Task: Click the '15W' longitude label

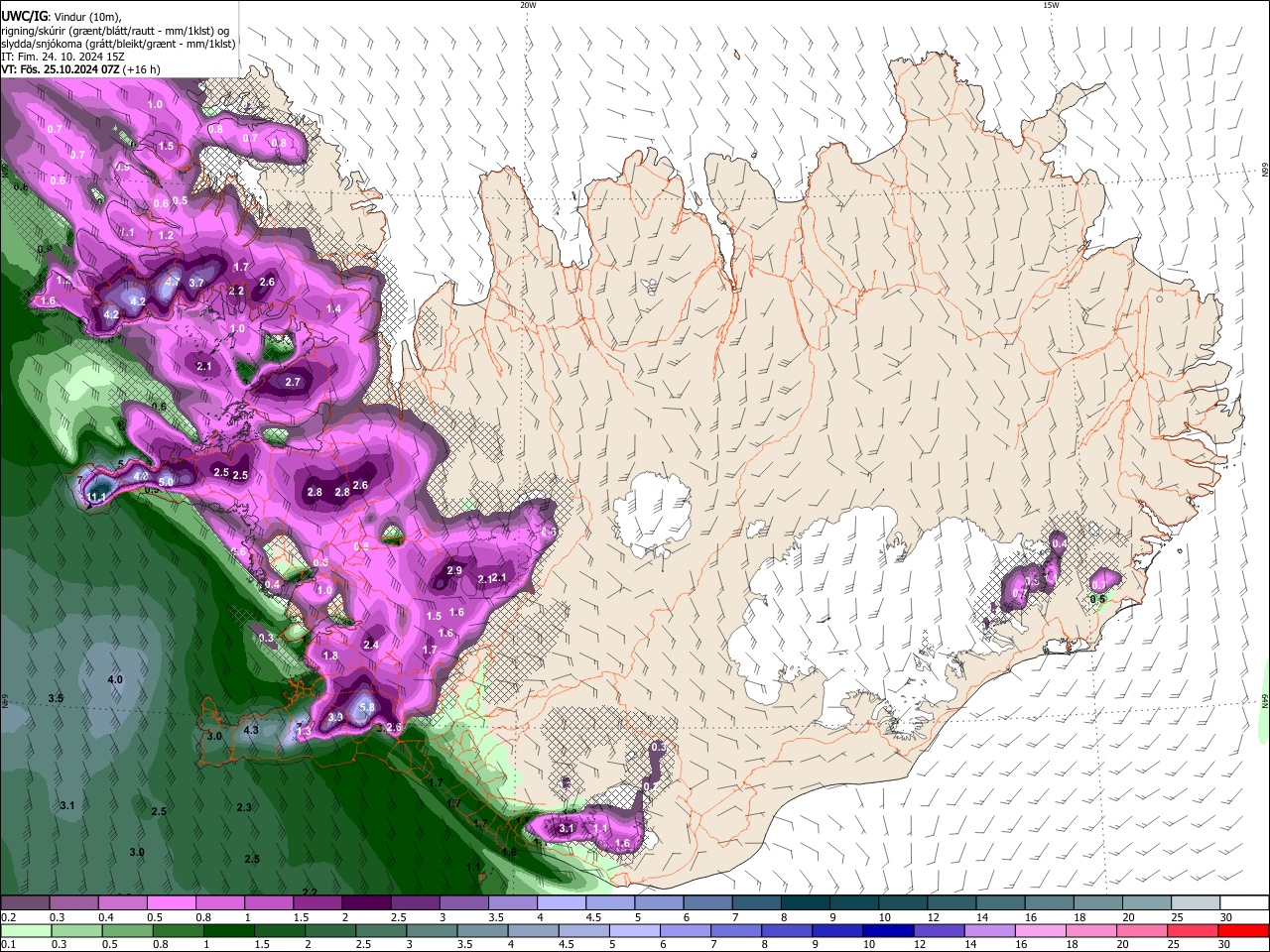Action: (x=1051, y=5)
